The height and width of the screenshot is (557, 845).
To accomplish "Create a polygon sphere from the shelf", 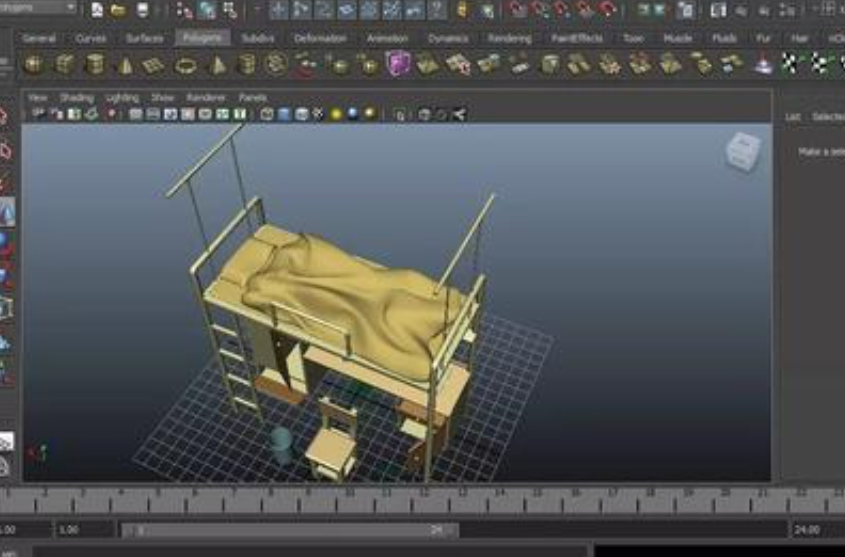I will (33, 65).
